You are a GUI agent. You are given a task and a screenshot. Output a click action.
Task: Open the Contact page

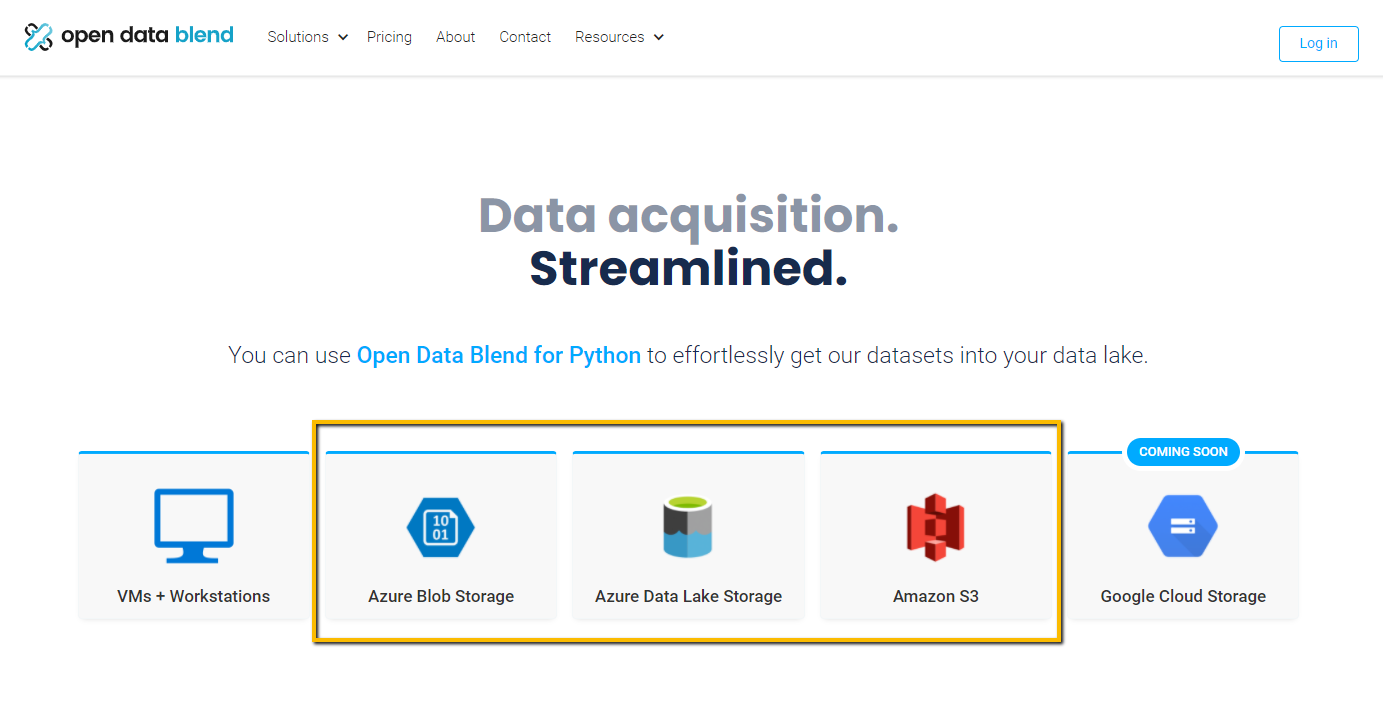click(525, 37)
